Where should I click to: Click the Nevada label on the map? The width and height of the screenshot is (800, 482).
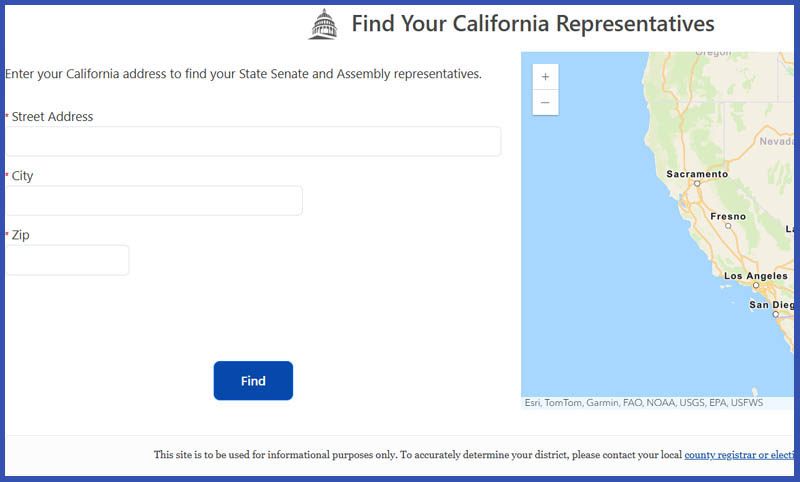tap(777, 141)
